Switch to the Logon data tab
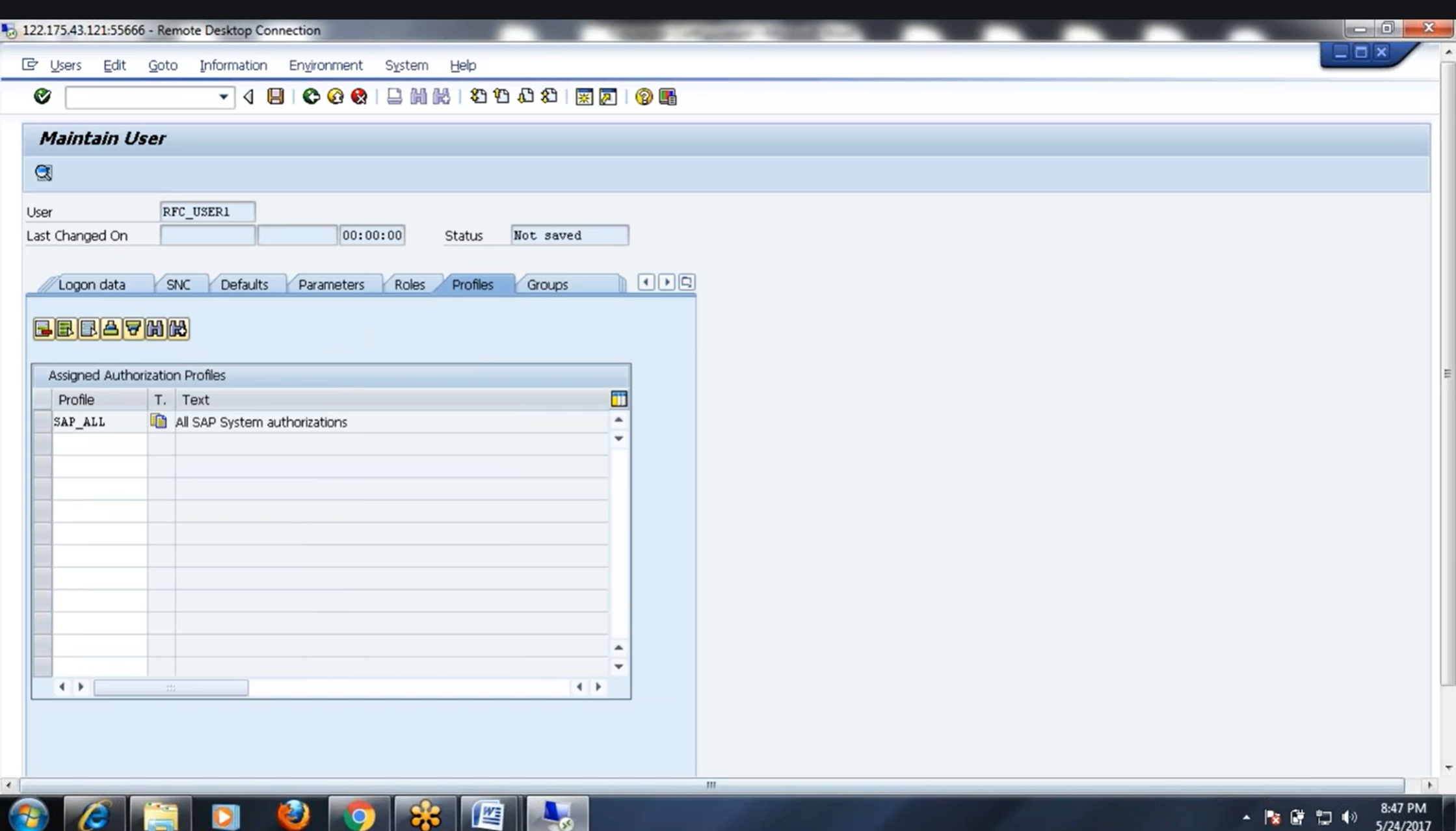Image resolution: width=1456 pixels, height=831 pixels. pyautogui.click(x=92, y=284)
